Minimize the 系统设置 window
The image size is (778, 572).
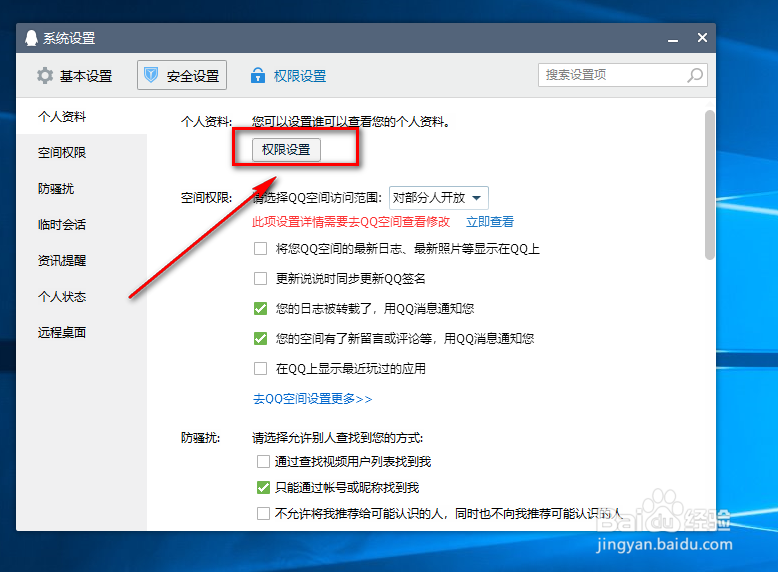coord(672,38)
